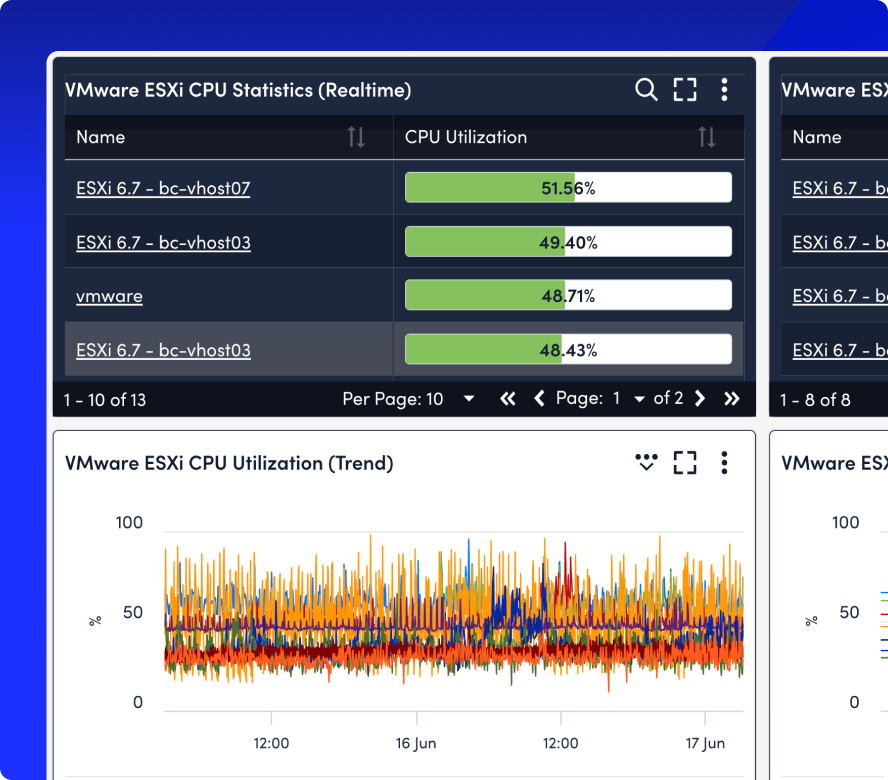The image size is (888, 780).
Task: Click the VMware ESXi CPU Statistics (Realtime) title
Action: (x=238, y=90)
